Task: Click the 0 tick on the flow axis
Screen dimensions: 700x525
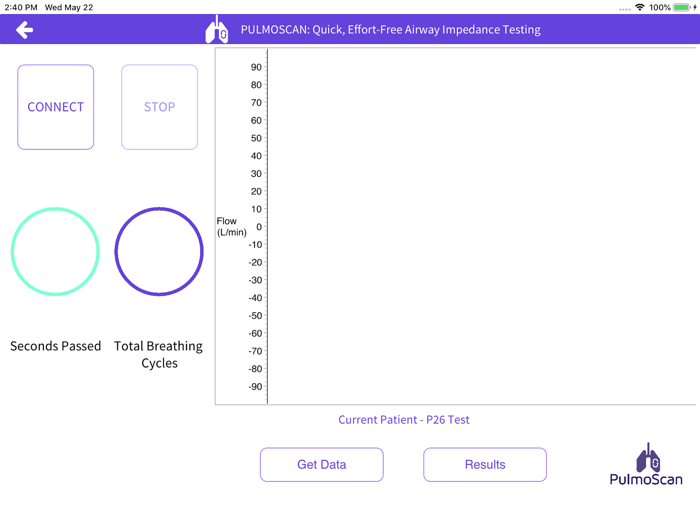Action: [x=259, y=227]
